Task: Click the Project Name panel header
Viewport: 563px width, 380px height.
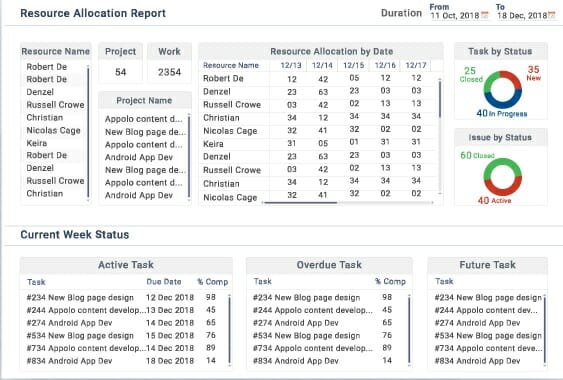Action: (144, 101)
